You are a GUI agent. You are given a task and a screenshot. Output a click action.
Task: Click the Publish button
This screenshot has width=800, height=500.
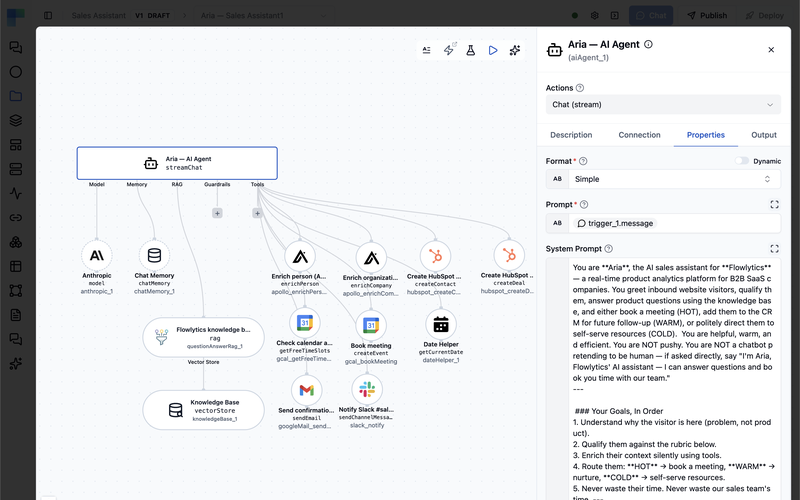pos(707,16)
